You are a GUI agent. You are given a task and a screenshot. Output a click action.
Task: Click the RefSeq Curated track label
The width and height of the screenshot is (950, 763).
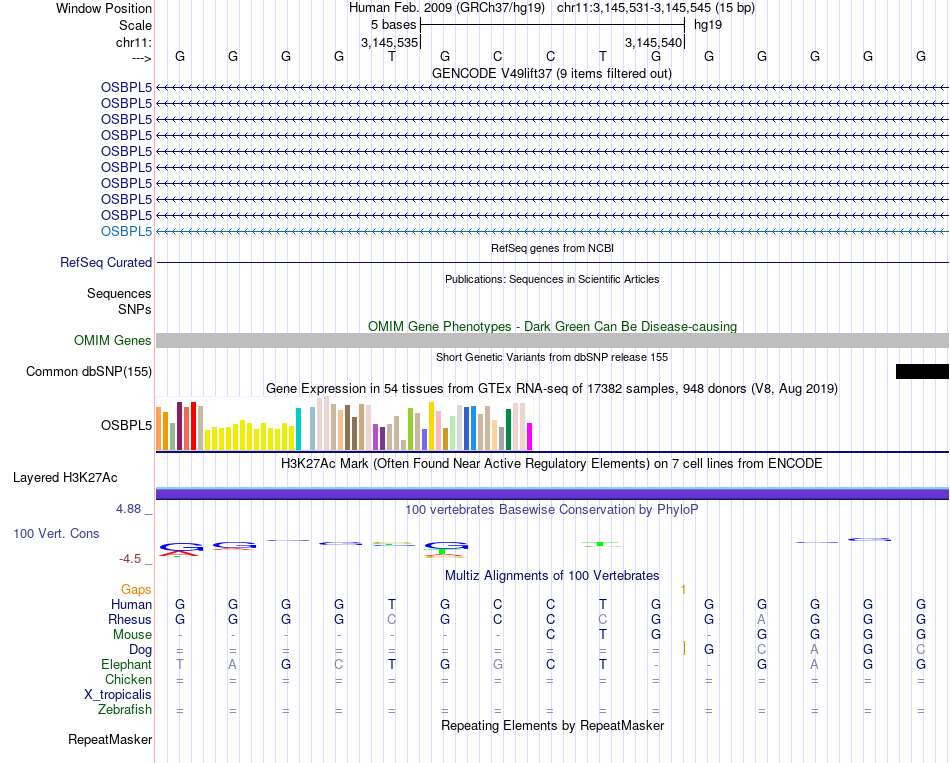pos(106,262)
